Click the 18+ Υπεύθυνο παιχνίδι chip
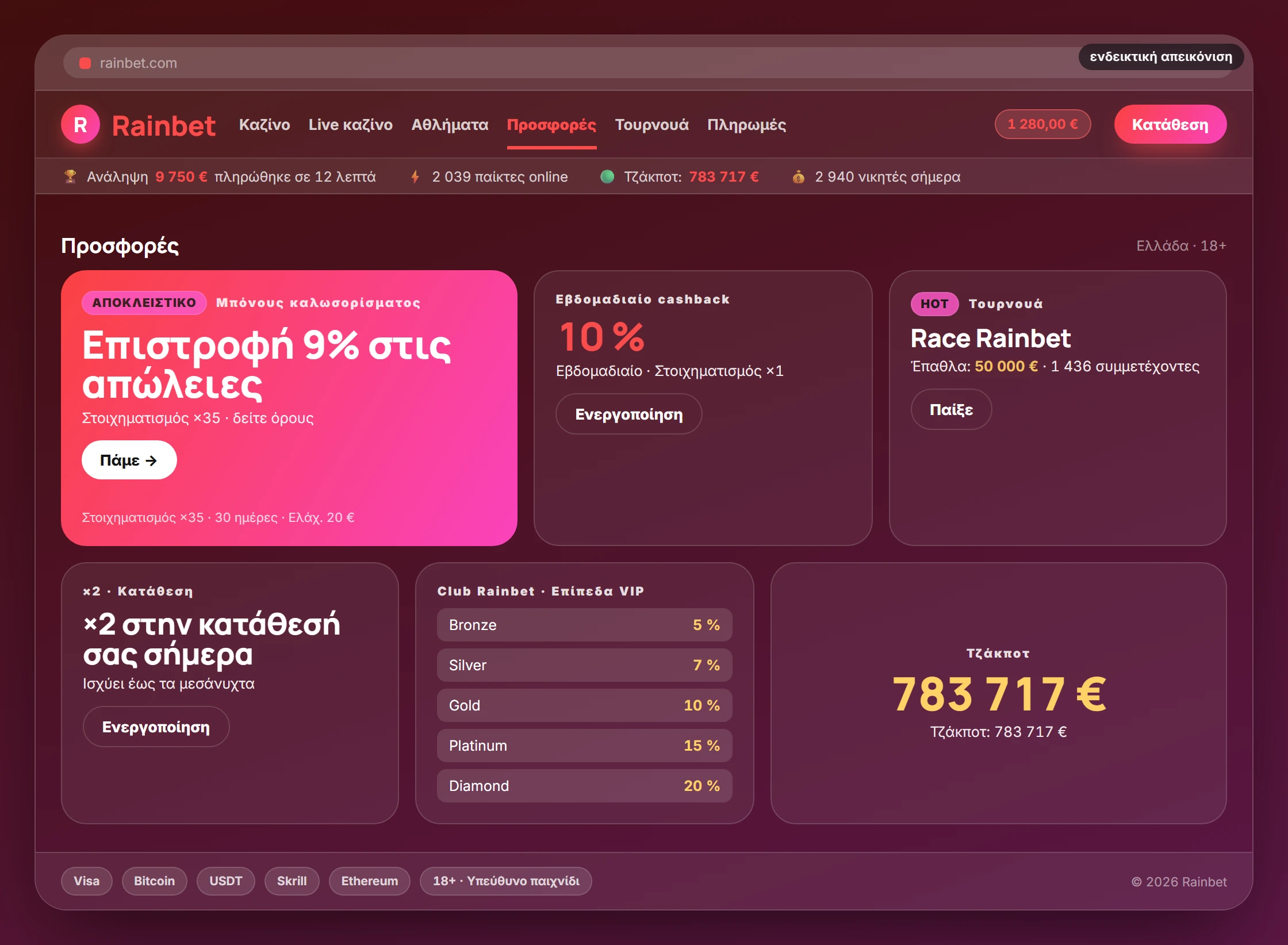 click(505, 881)
